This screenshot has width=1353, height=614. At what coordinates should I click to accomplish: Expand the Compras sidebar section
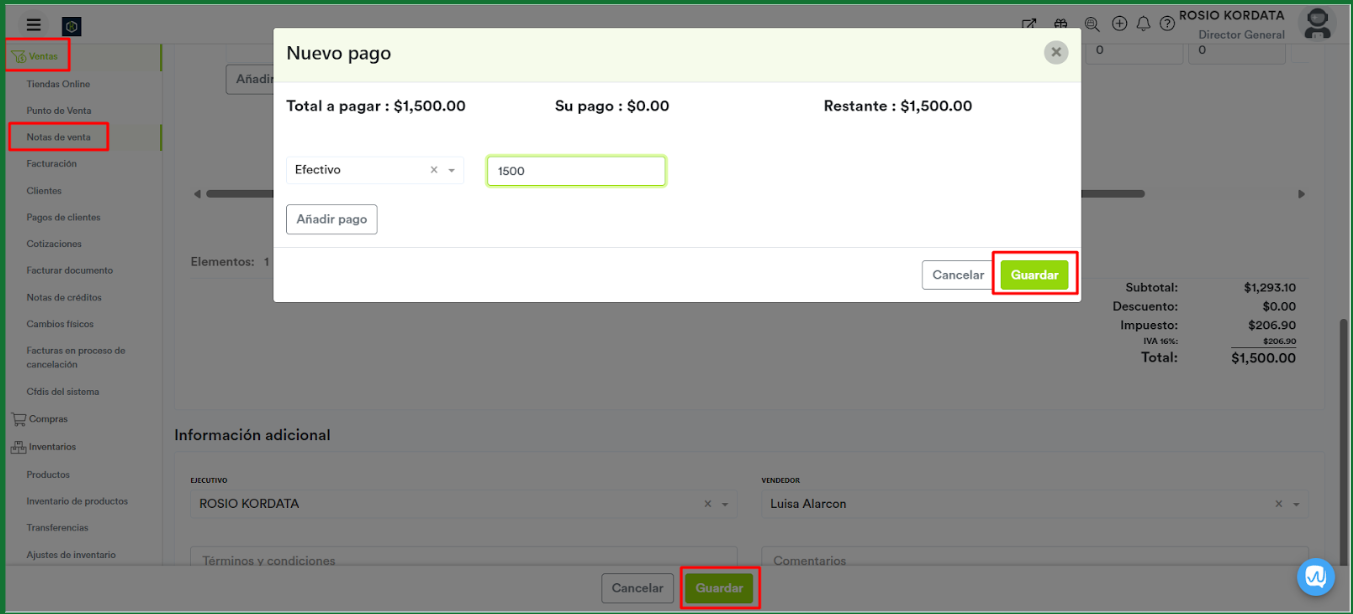pyautogui.click(x=48, y=419)
